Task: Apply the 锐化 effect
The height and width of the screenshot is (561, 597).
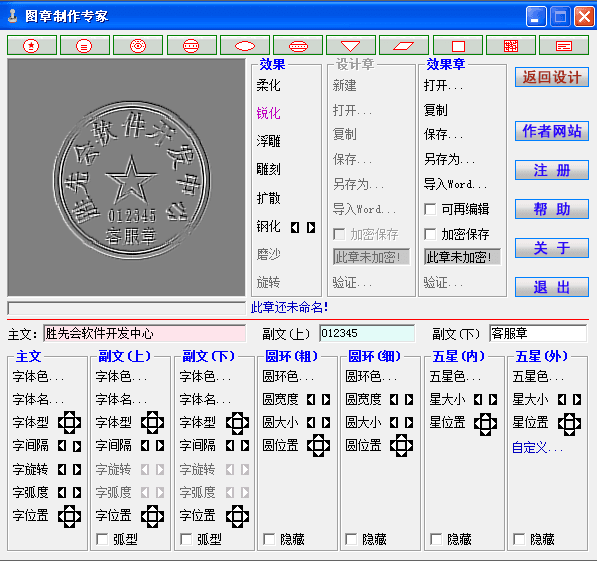Action: [x=268, y=113]
